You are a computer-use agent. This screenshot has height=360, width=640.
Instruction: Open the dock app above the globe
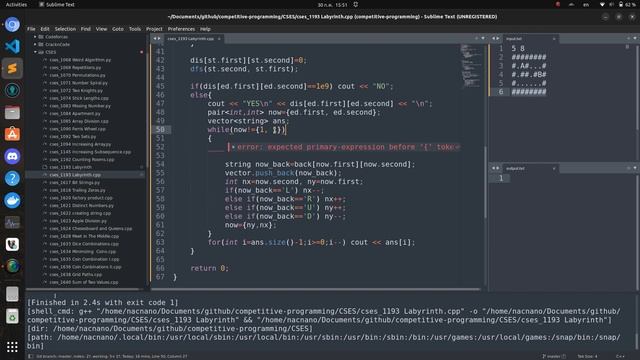(x=12, y=244)
